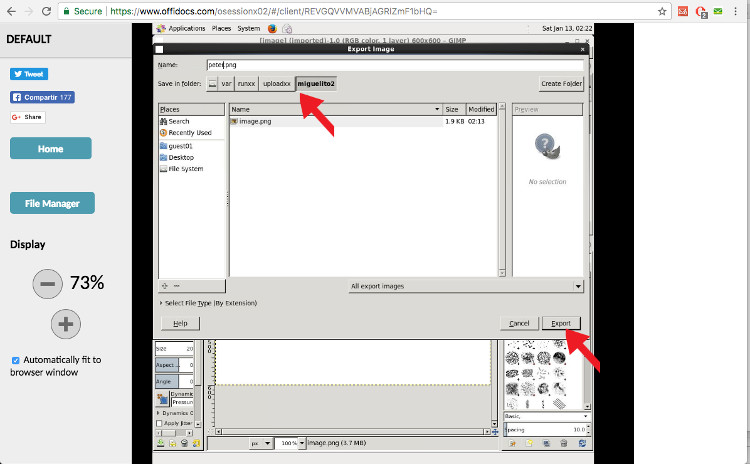Adjust the brush Spacing slider
This screenshot has width=750, height=464.
545,430
